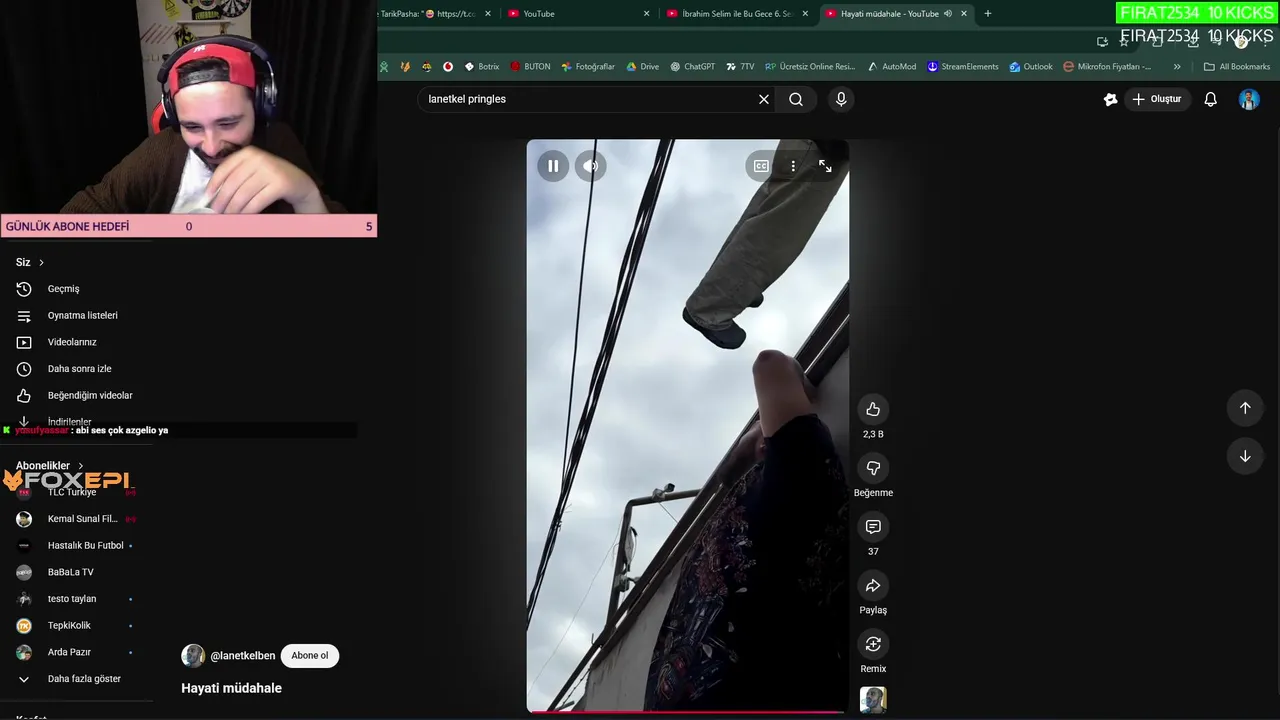This screenshot has height=720, width=1280.
Task: Start voice search with microphone
Action: (x=841, y=99)
